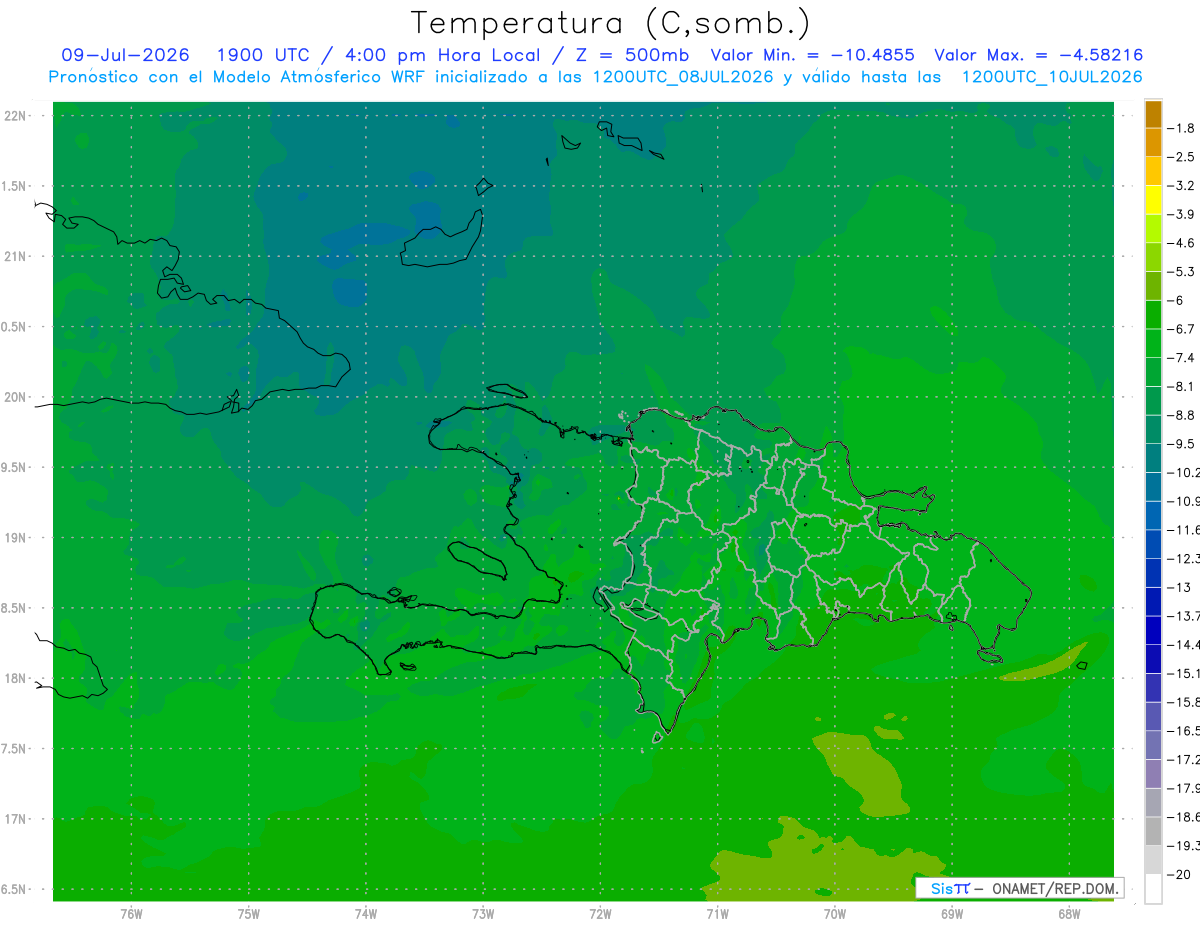Click the colorbar value "-1.8"
The image size is (1200, 927).
1182,128
